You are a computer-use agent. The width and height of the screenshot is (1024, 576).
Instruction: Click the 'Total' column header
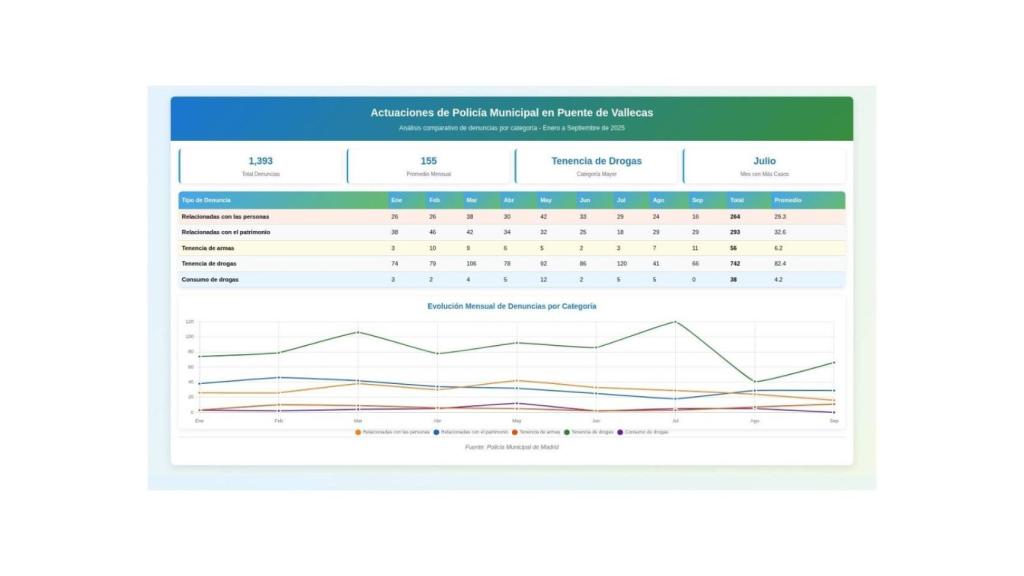pos(736,200)
